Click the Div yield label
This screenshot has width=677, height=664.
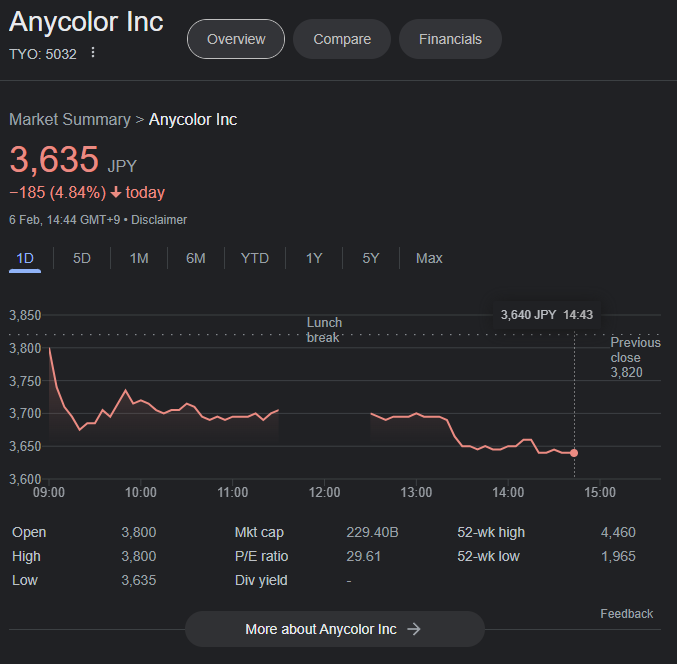261,580
